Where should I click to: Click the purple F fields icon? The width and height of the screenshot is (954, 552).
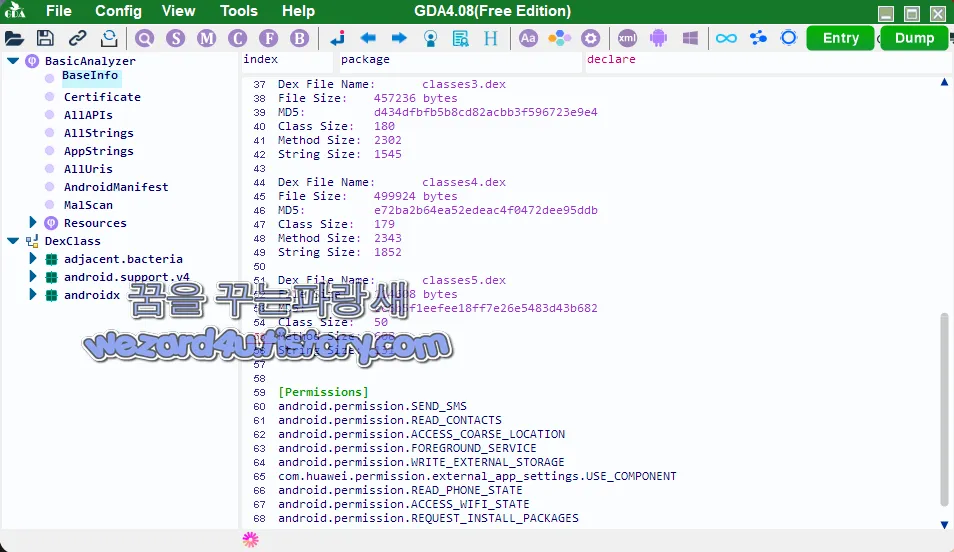pyautogui.click(x=268, y=38)
